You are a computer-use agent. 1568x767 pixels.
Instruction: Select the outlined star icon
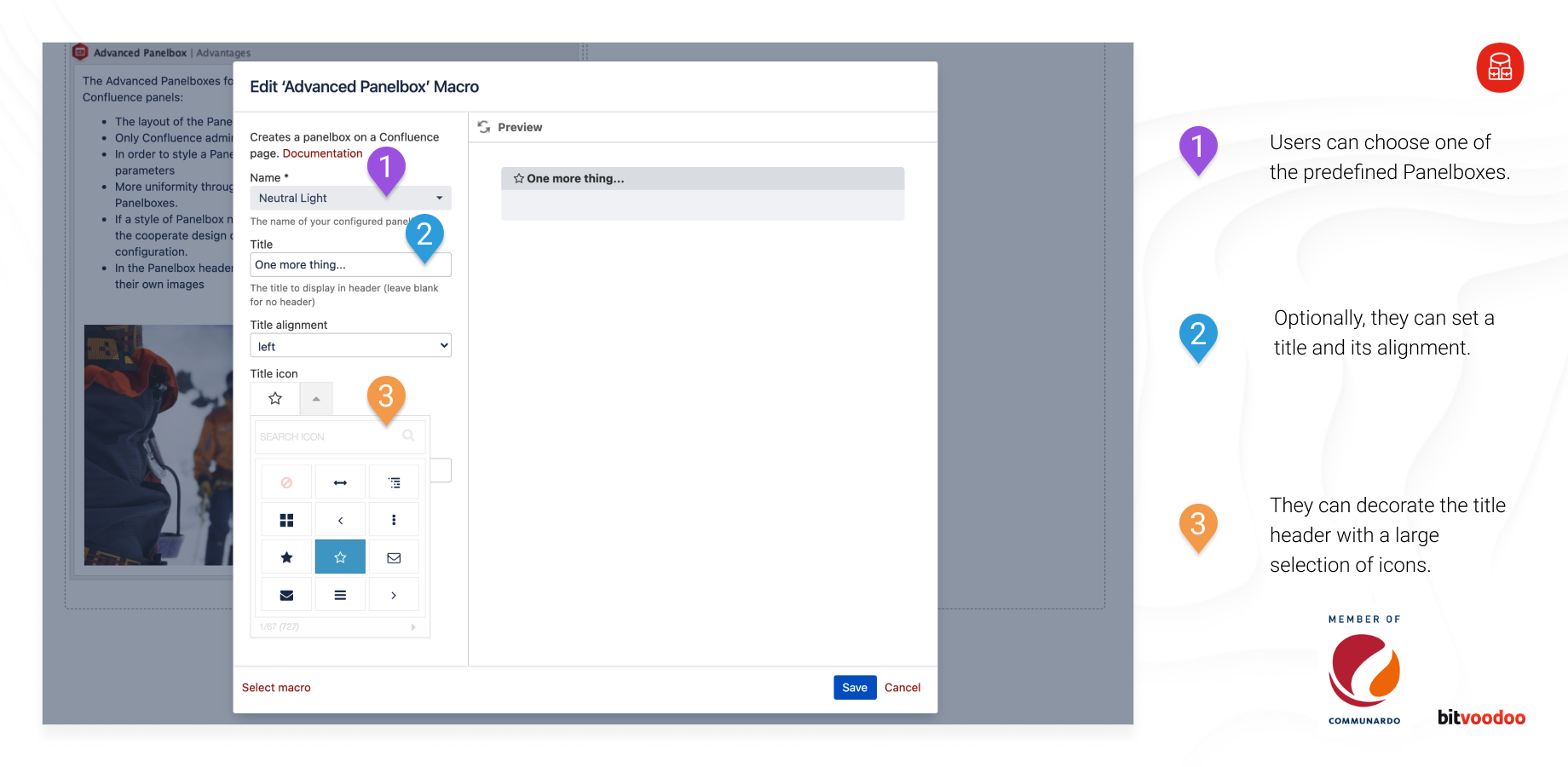point(340,557)
